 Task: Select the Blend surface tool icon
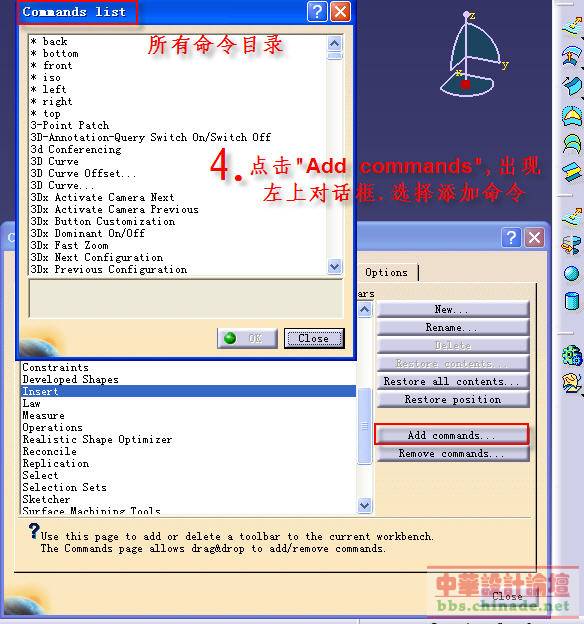point(572,172)
